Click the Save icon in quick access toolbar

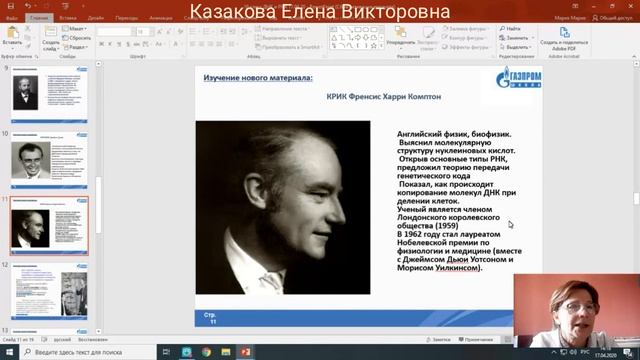click(11, 6)
